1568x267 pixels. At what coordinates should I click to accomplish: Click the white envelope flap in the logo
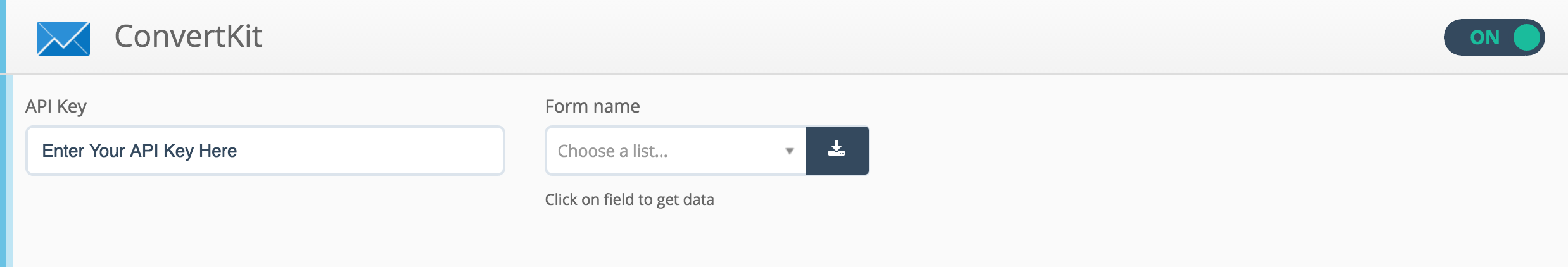click(x=63, y=33)
